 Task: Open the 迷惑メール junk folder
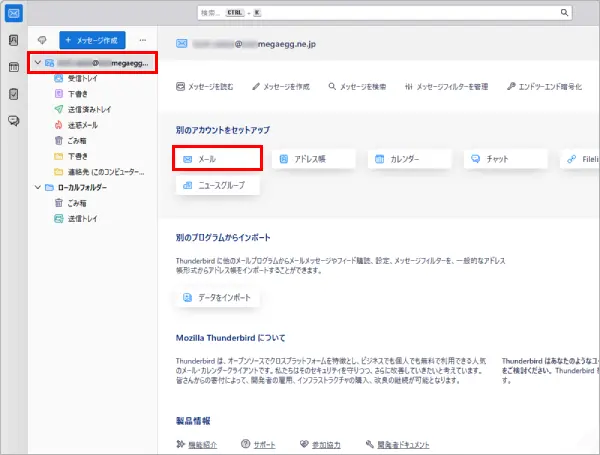[x=83, y=125]
